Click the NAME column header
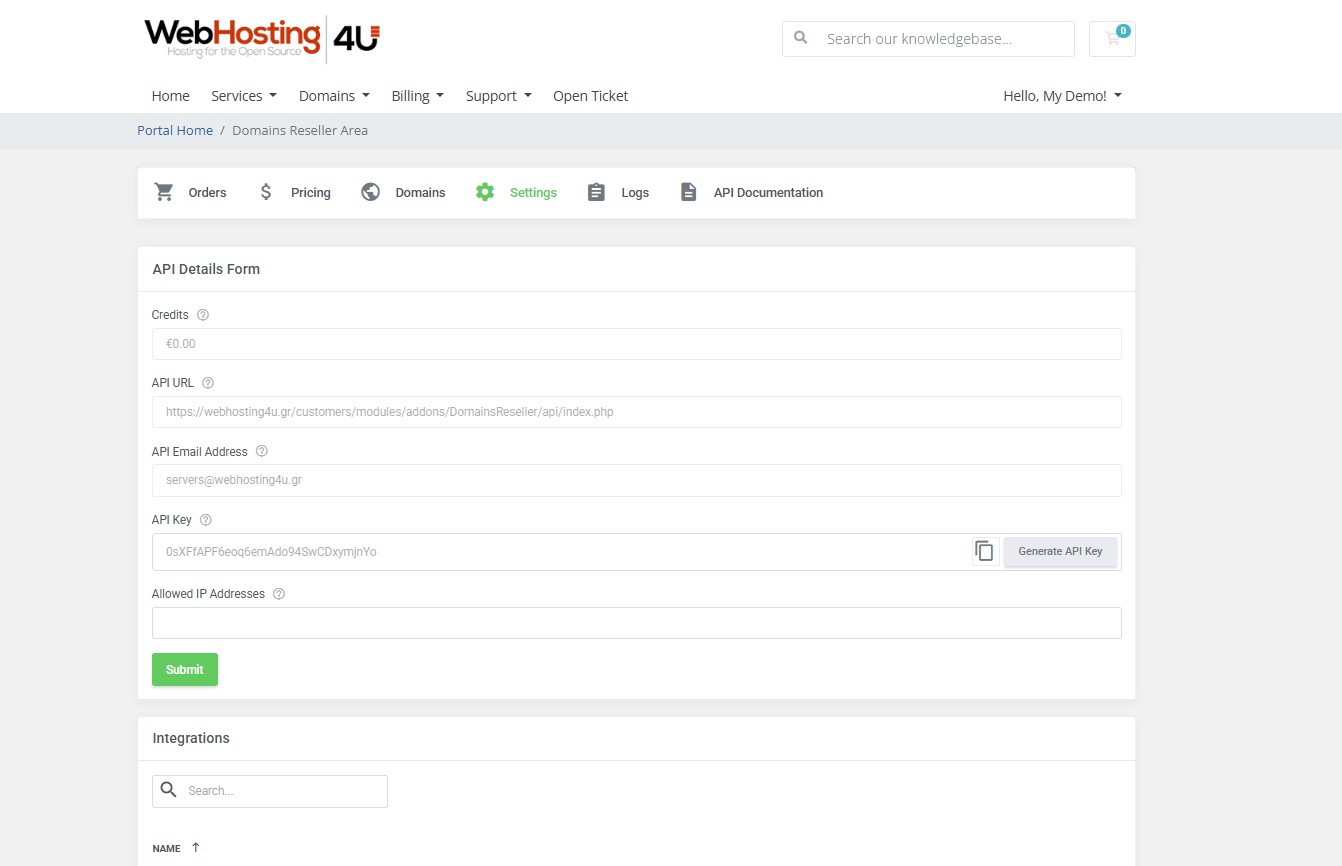The width and height of the screenshot is (1342, 866). pos(166,848)
